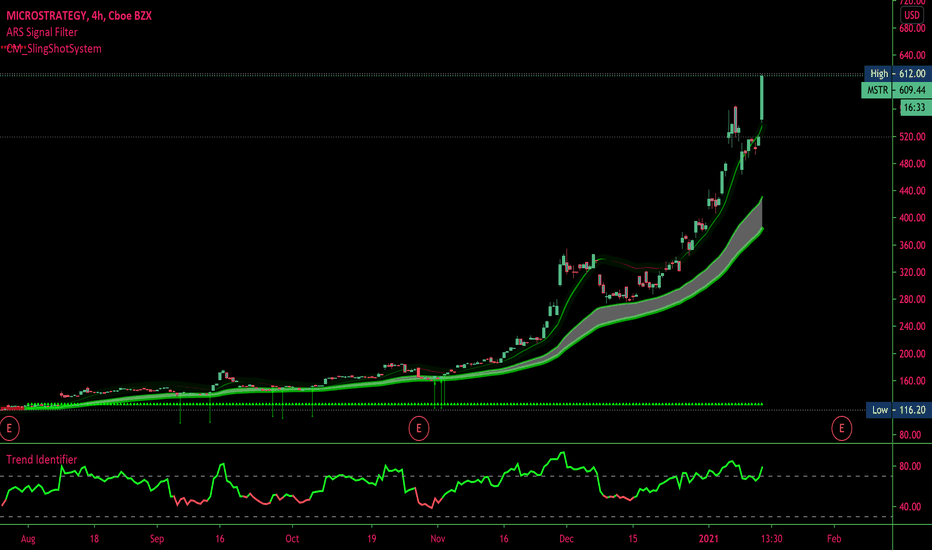
Task: Select the ARS Signal Filter indicator label
Action: (x=42, y=32)
